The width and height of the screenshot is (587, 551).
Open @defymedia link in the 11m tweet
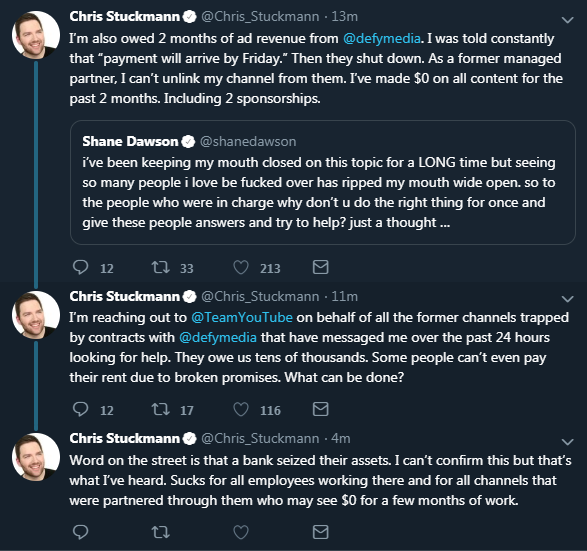(218, 338)
